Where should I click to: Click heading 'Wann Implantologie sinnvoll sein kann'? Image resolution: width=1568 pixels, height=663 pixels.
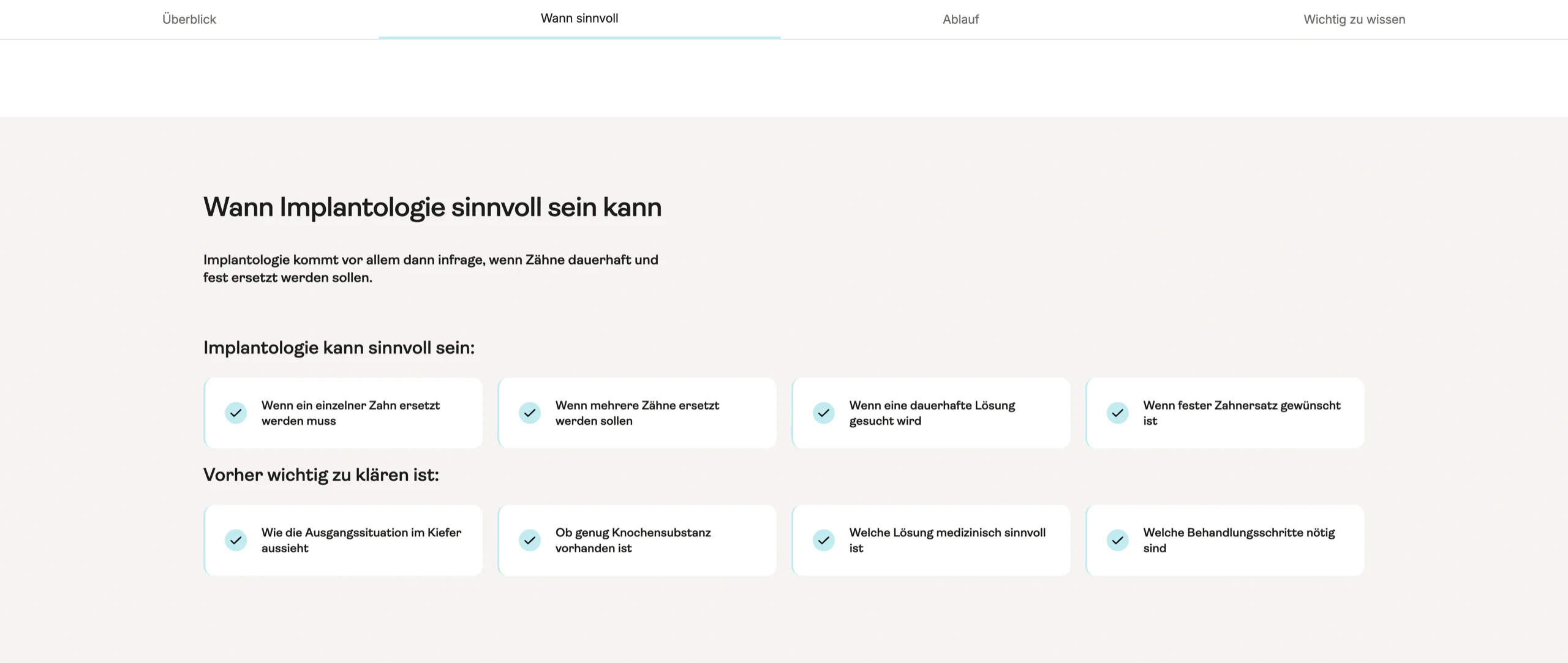[x=432, y=208]
